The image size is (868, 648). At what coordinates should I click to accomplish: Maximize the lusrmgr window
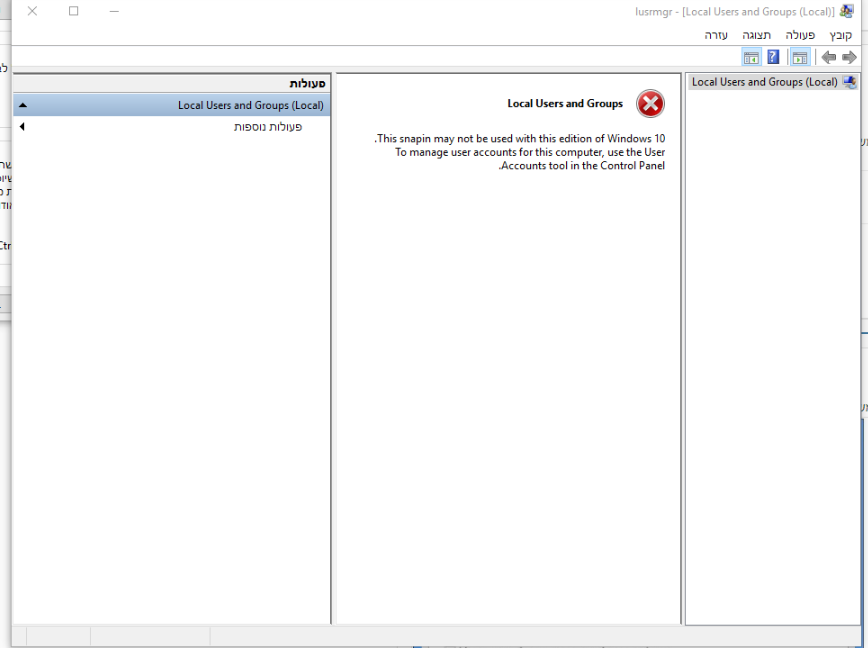point(74,11)
